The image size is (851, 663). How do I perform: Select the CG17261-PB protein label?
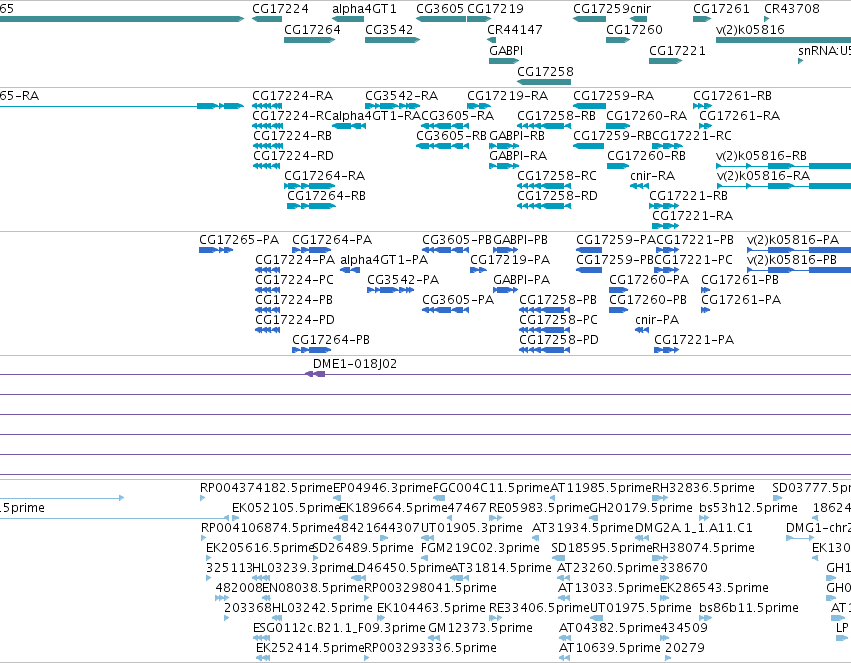pos(740,280)
